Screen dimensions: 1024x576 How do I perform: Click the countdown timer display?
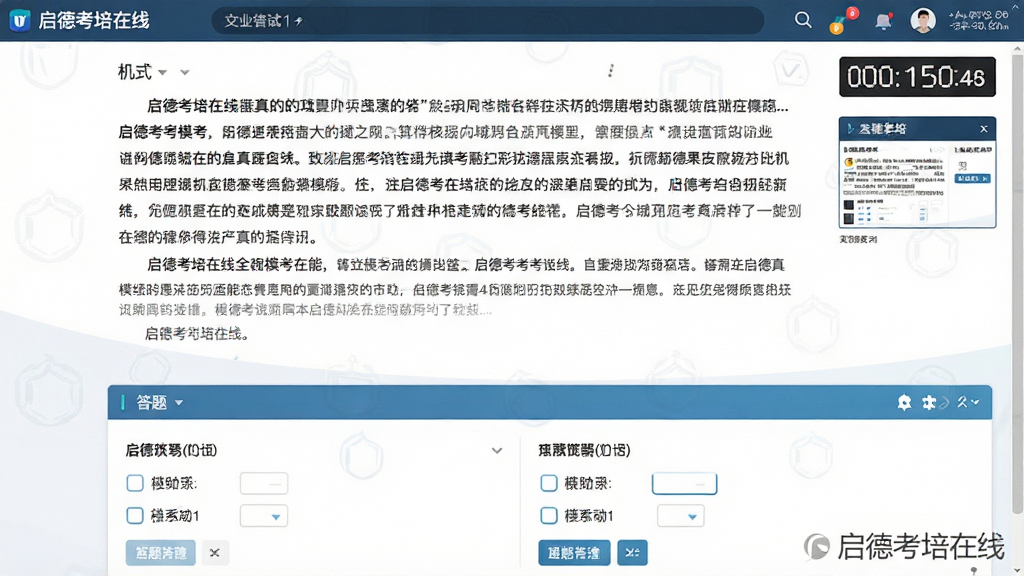point(917,77)
